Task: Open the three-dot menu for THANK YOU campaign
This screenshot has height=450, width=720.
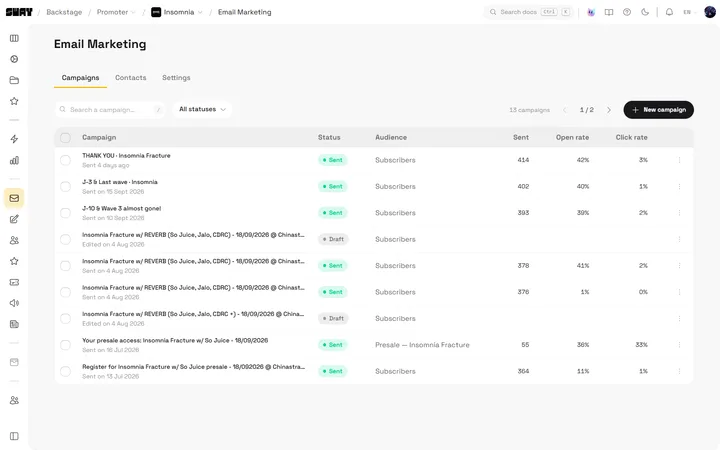Action: [679, 160]
